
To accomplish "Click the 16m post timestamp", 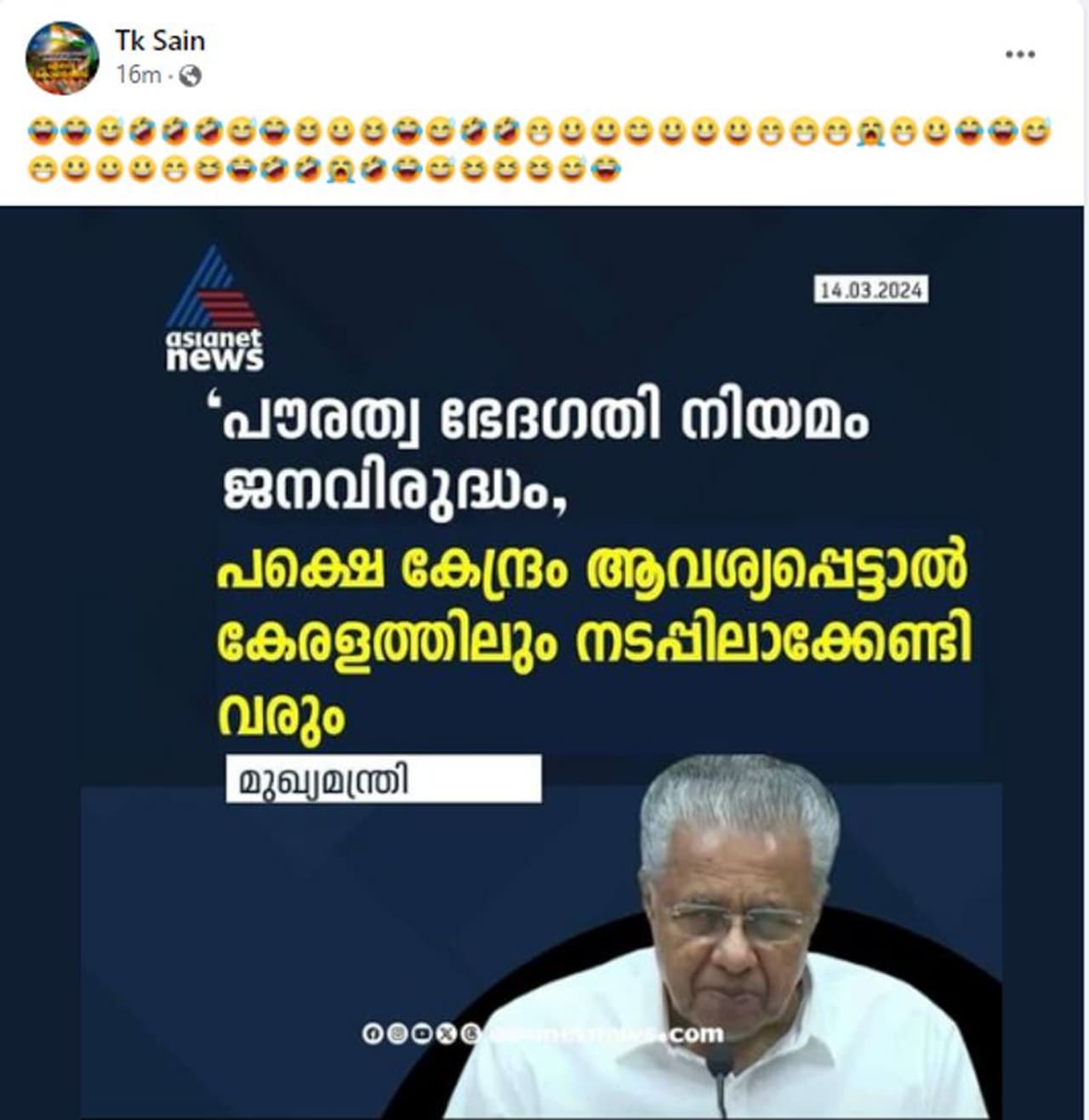I will pos(138,76).
